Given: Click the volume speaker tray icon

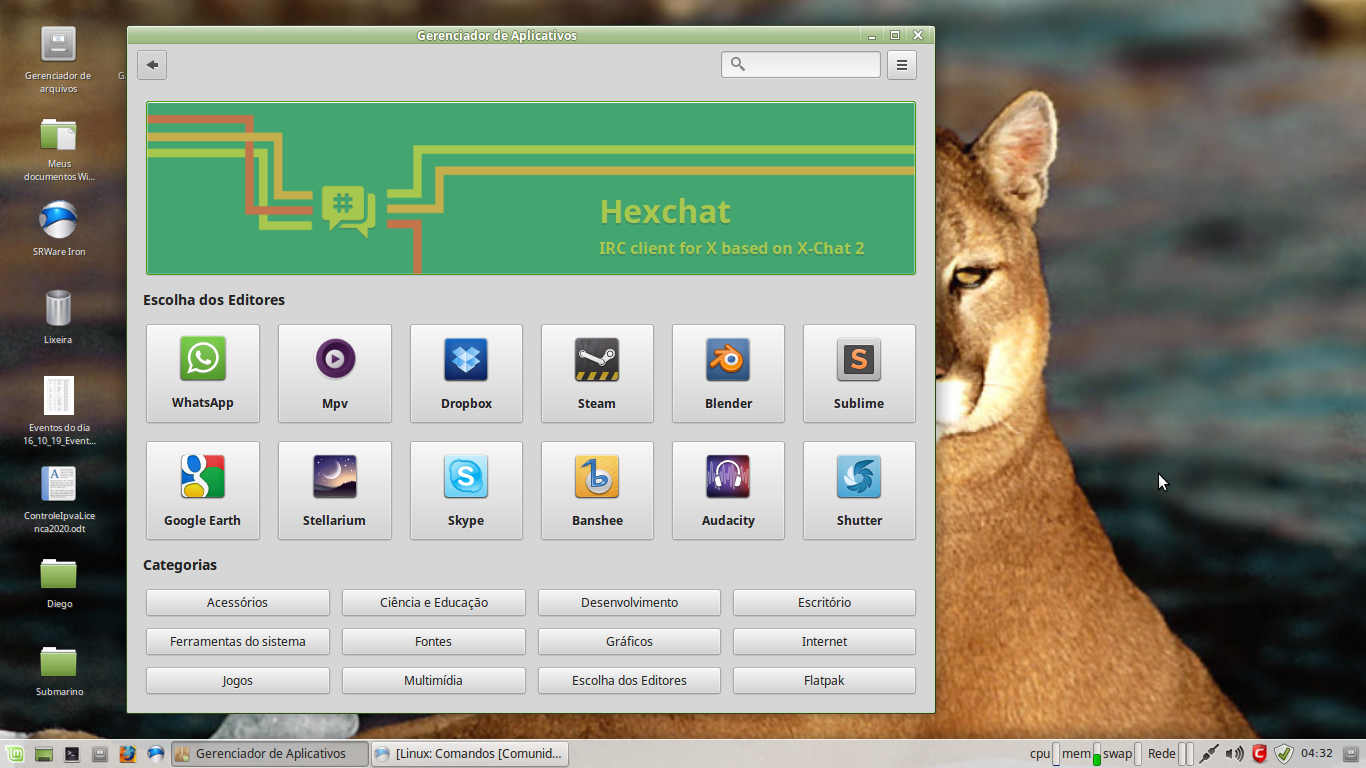Looking at the screenshot, I should tap(1235, 754).
